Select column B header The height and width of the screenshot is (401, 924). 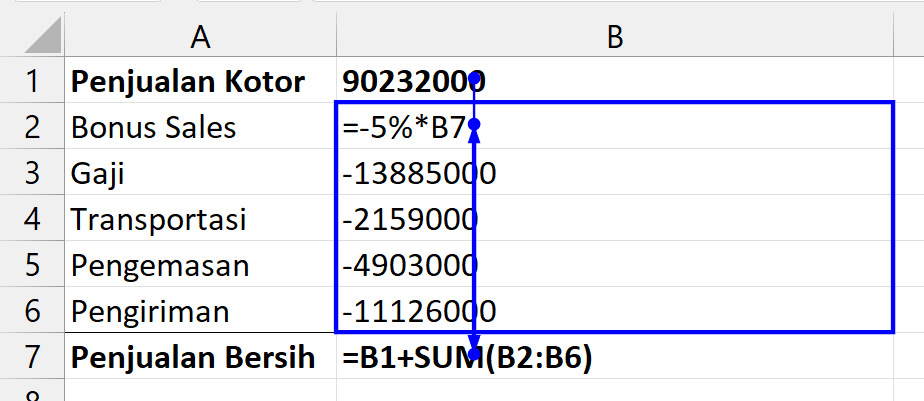614,37
